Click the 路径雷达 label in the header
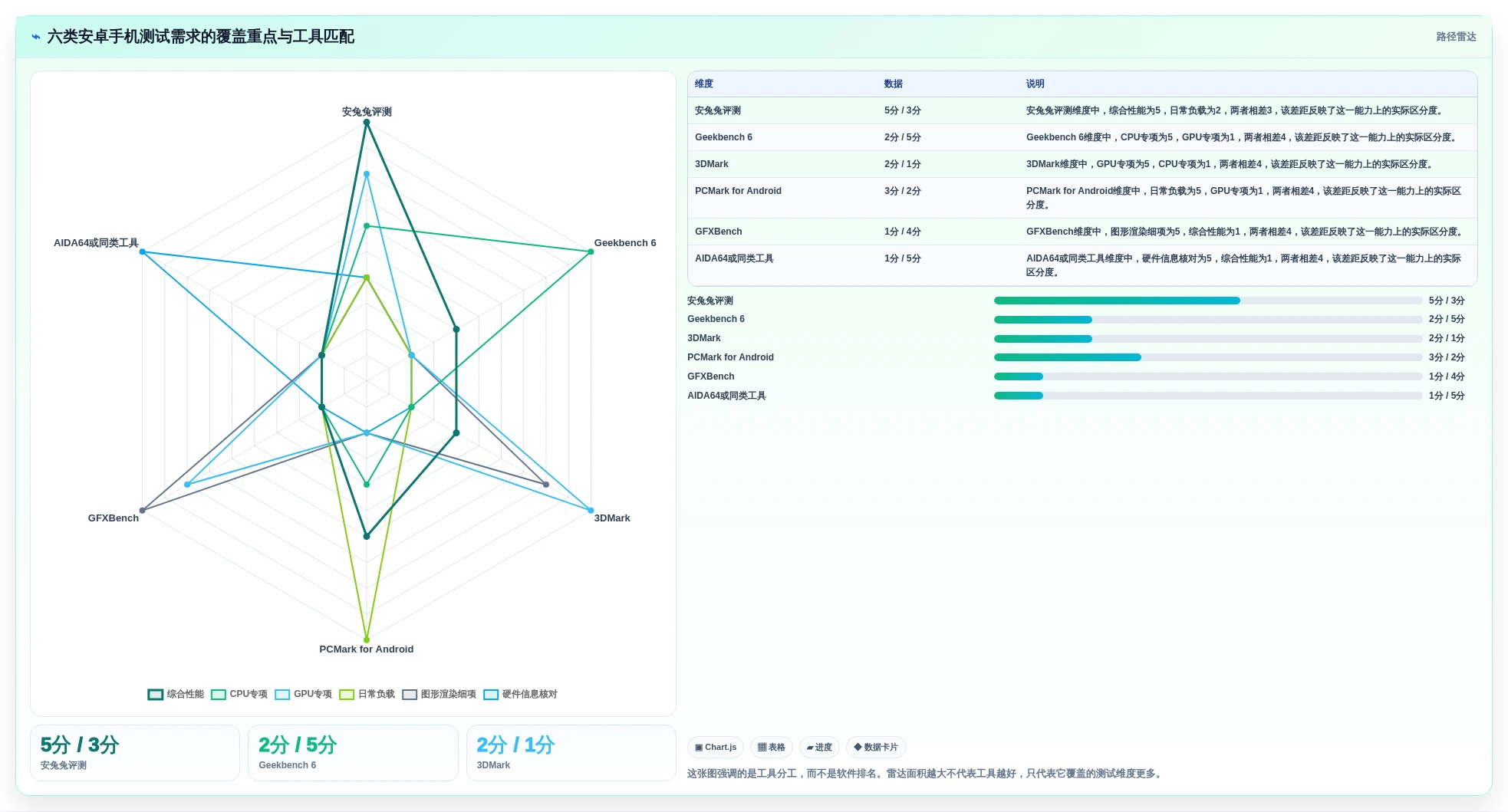Image resolution: width=1508 pixels, height=812 pixels. click(x=1456, y=37)
